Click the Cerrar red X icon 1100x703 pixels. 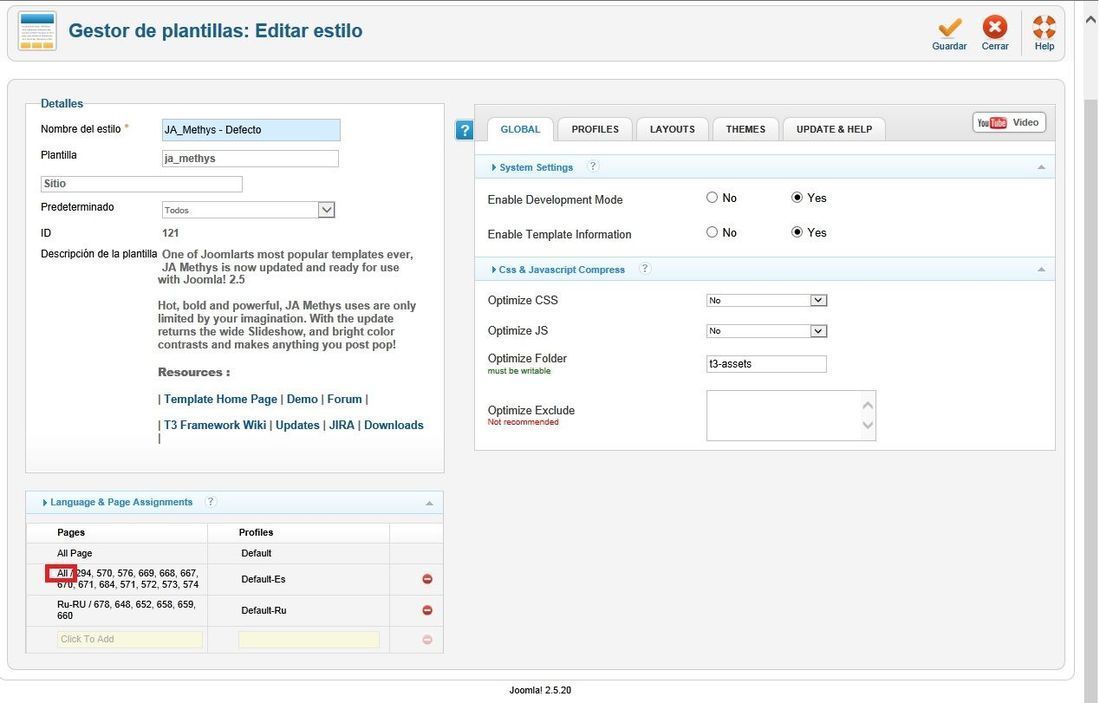[x=994, y=27]
